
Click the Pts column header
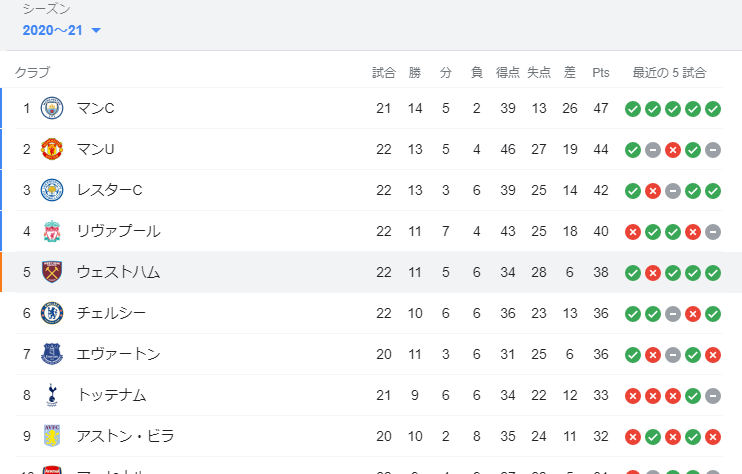(x=600, y=72)
